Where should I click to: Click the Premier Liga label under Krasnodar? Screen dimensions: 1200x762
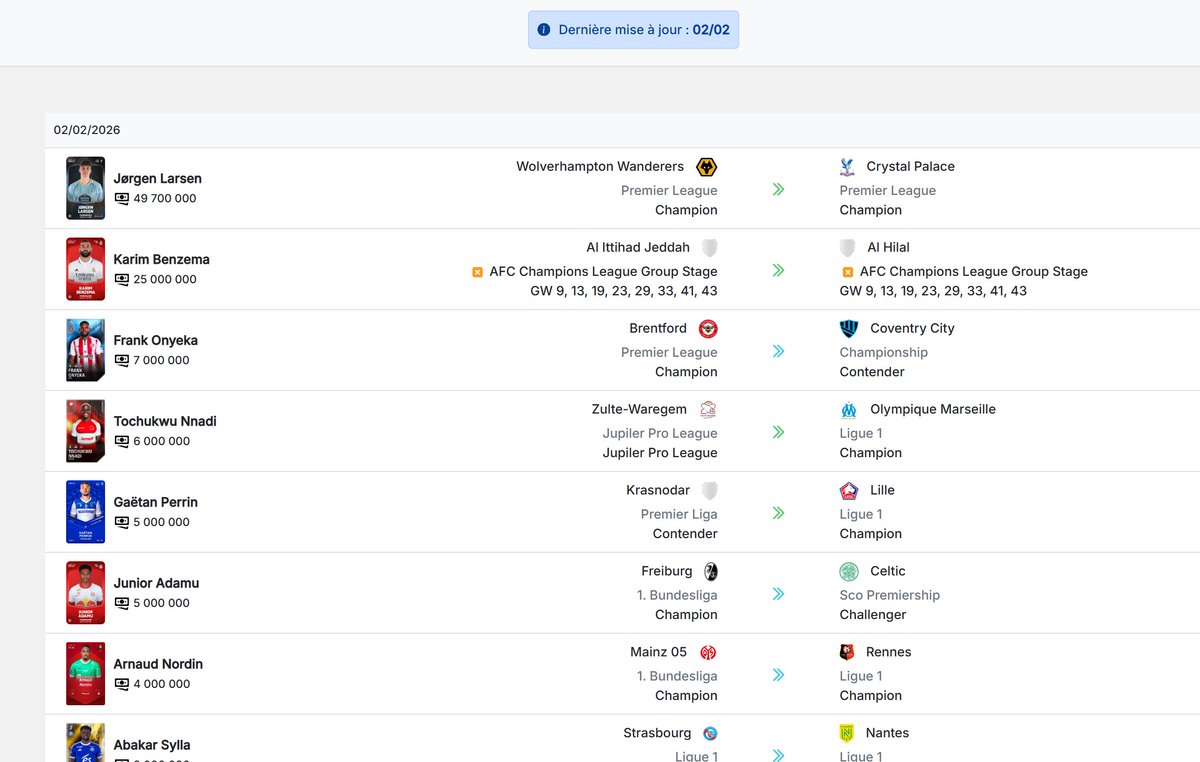point(679,515)
